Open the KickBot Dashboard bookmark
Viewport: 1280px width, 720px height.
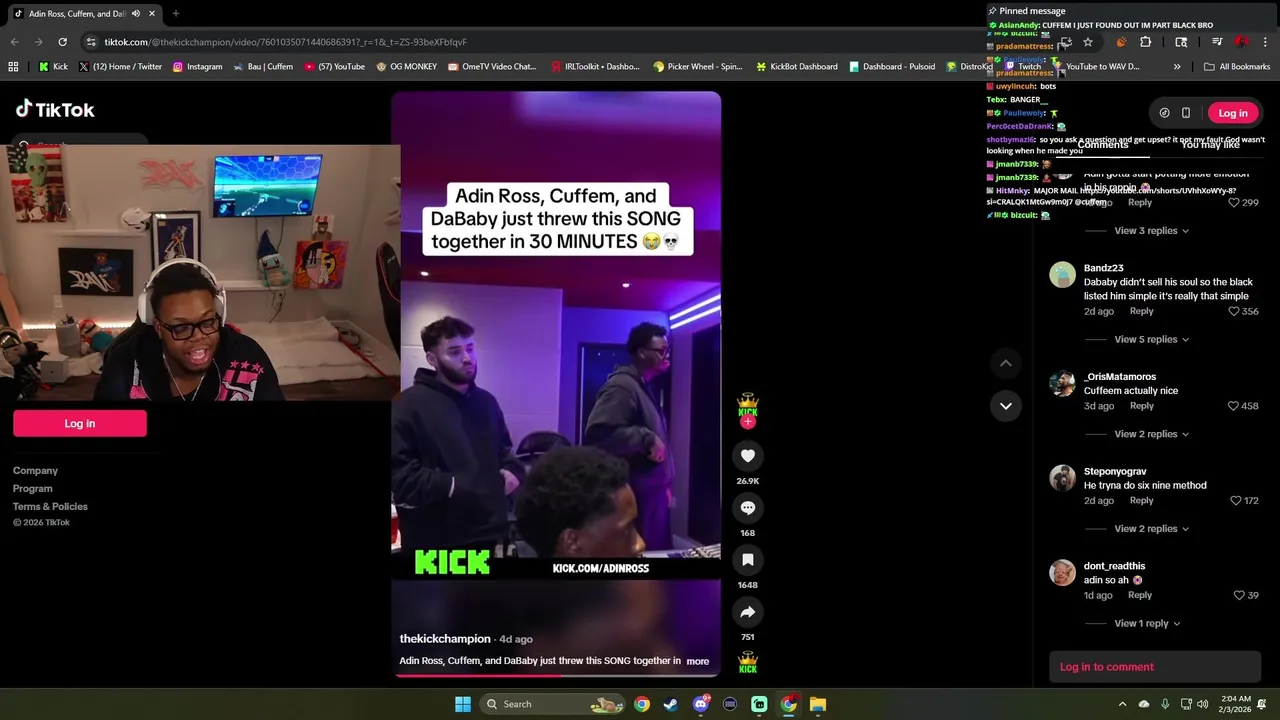(x=796, y=67)
